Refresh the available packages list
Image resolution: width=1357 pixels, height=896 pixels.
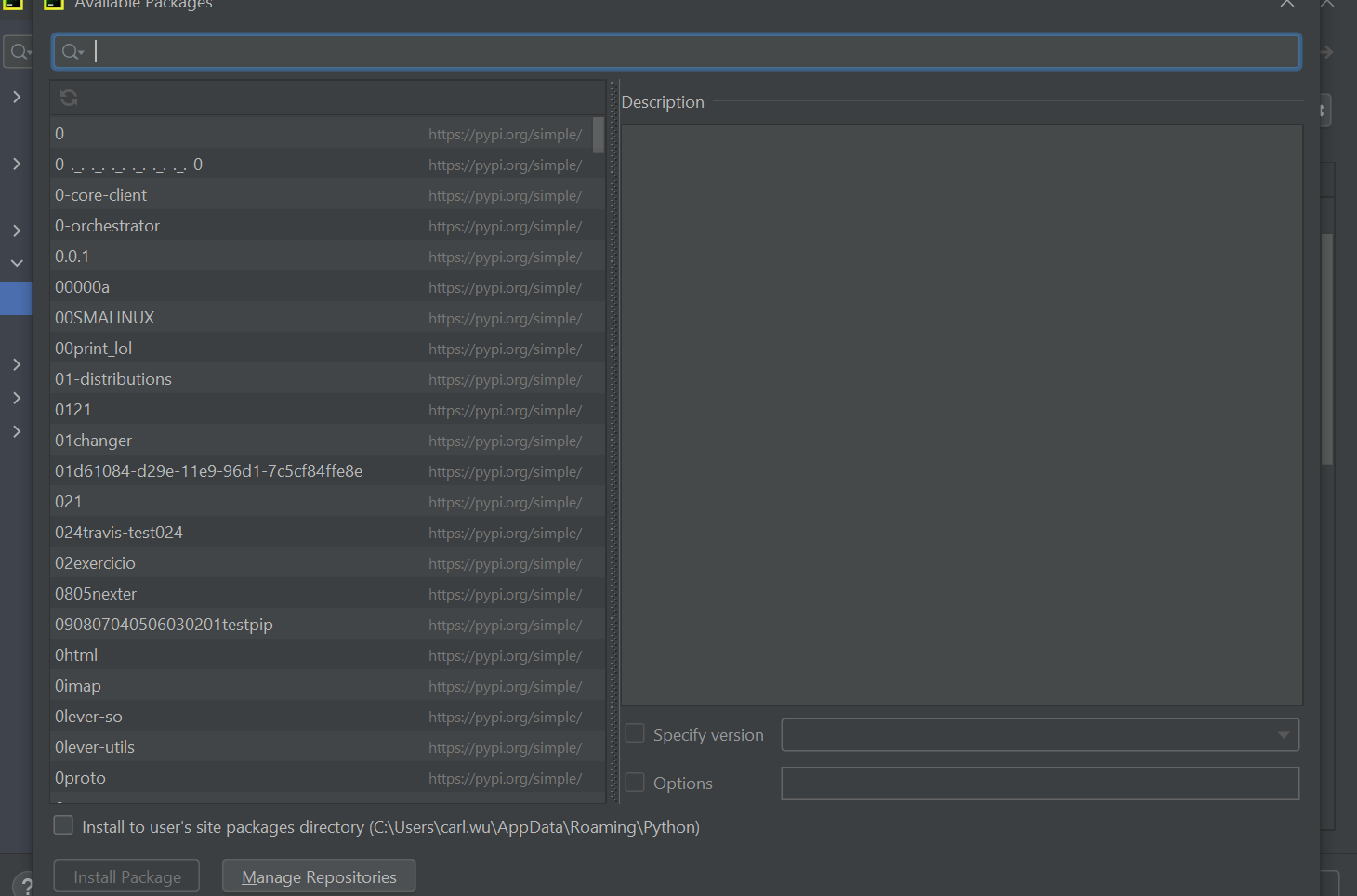[x=69, y=97]
